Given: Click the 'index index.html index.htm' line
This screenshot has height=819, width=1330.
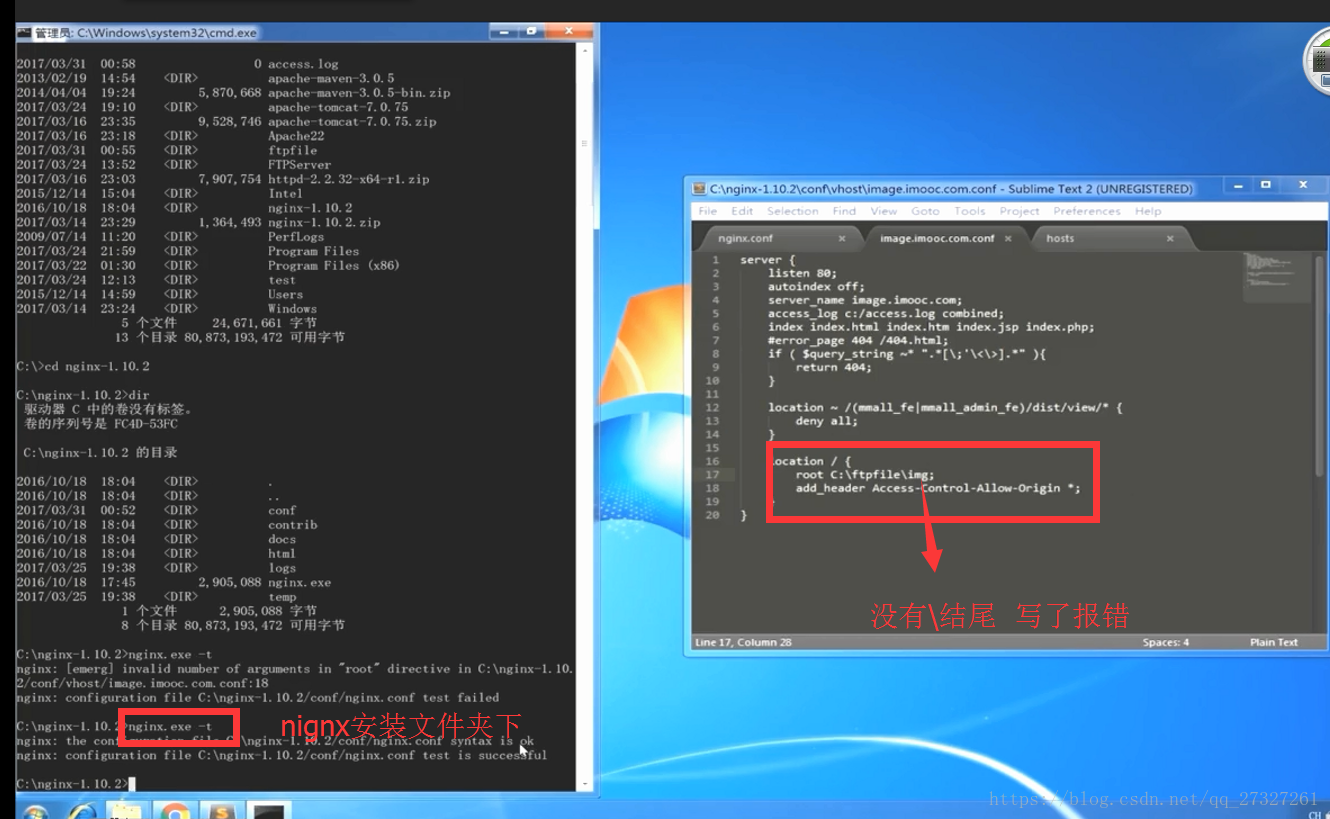Looking at the screenshot, I should (x=931, y=327).
